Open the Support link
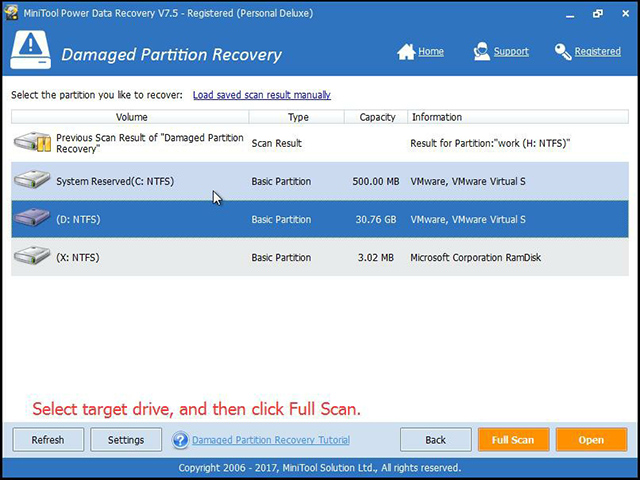The height and width of the screenshot is (480, 640). point(511,52)
